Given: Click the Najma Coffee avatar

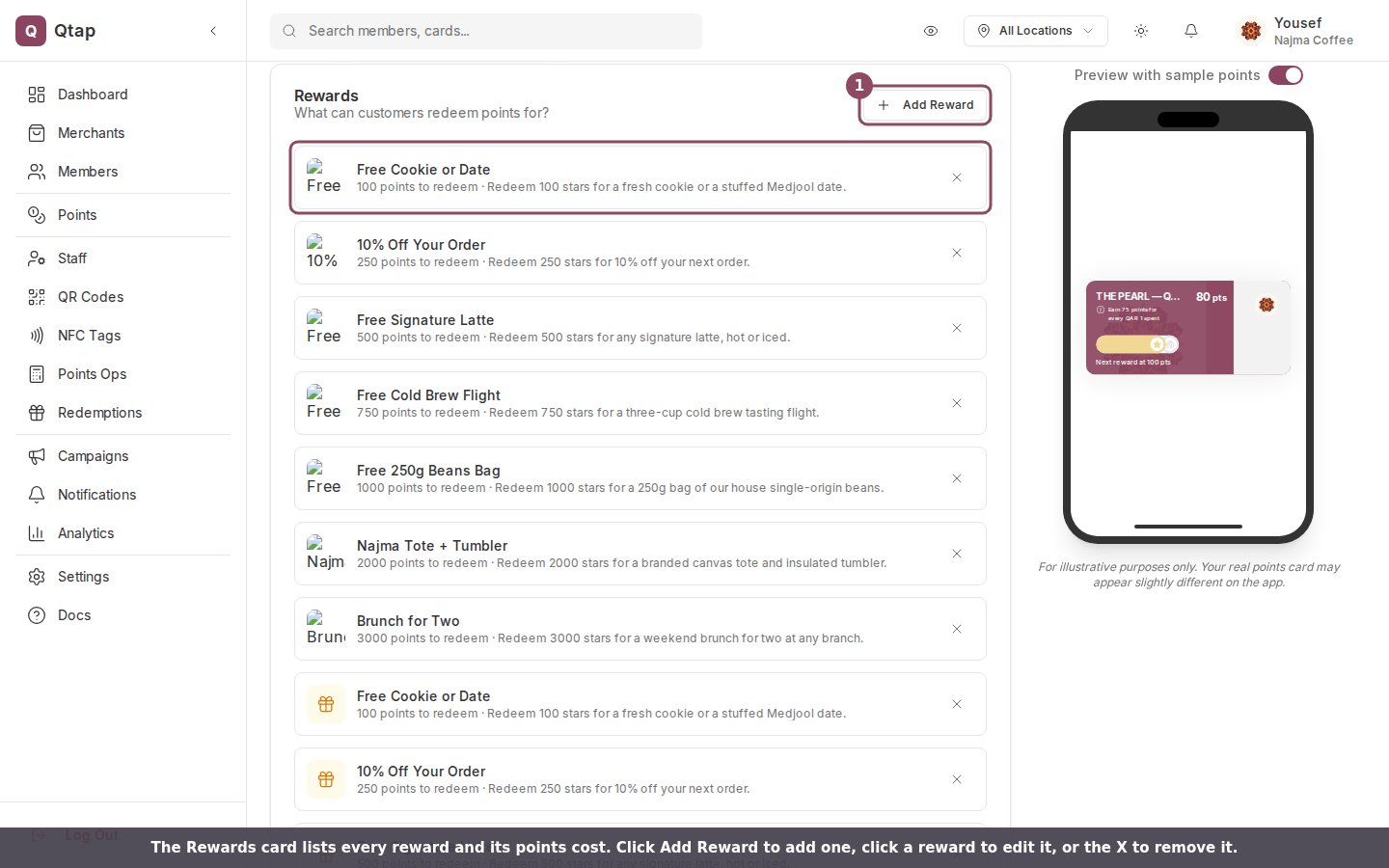Looking at the screenshot, I should pos(1251,31).
